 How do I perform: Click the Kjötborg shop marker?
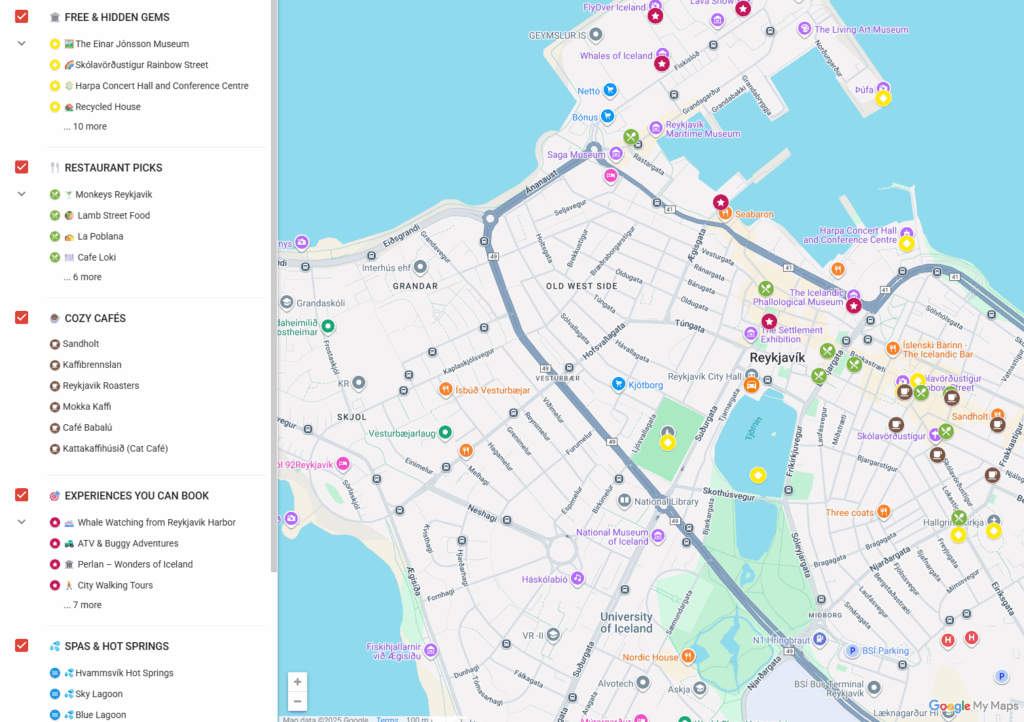618,384
